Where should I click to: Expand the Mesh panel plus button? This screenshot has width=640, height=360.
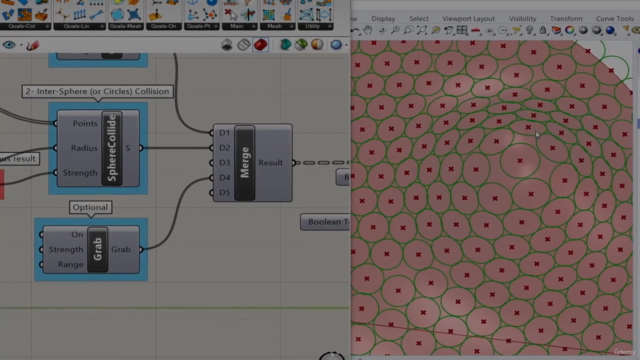point(291,26)
